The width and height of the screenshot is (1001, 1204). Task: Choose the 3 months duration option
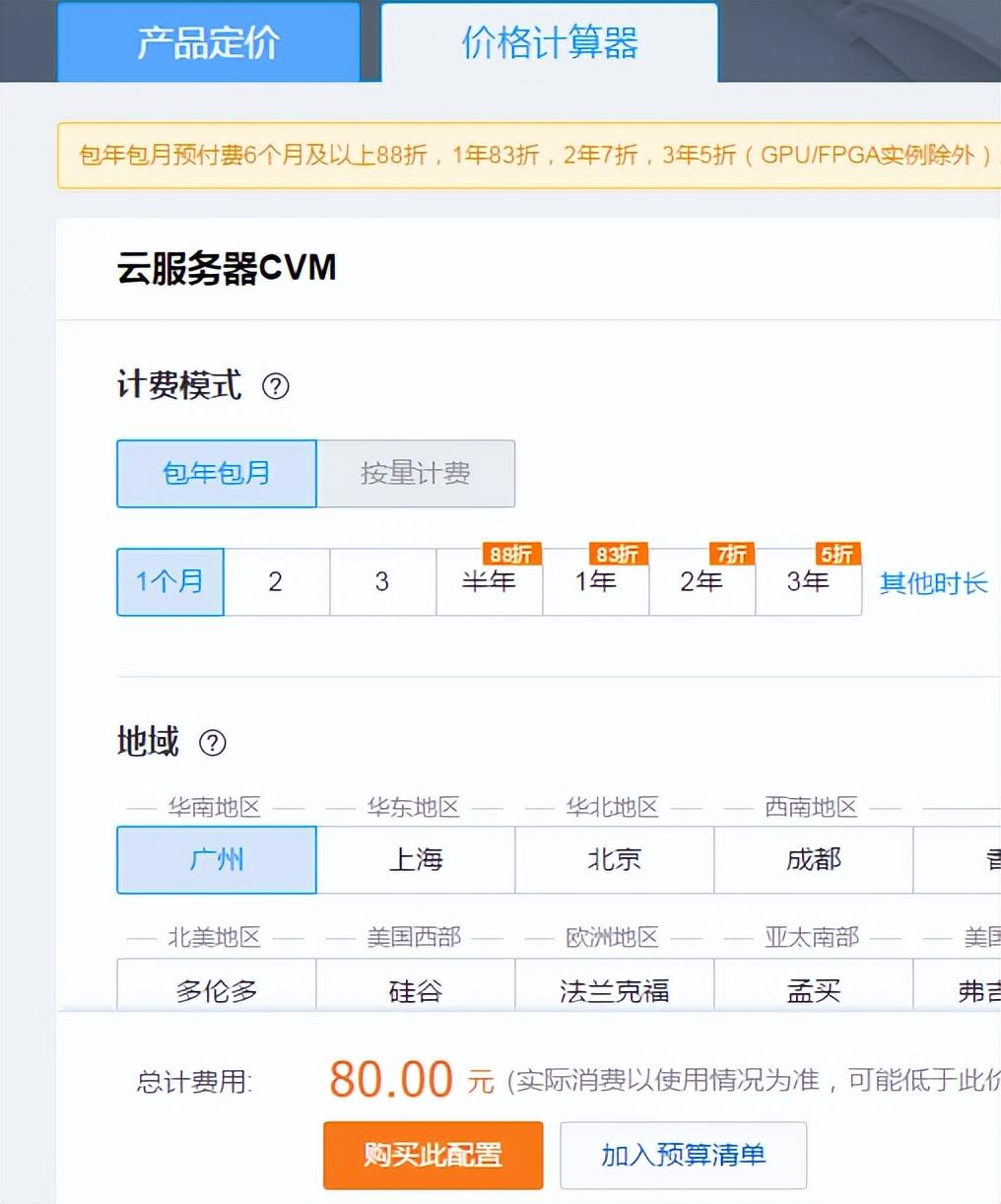382,582
